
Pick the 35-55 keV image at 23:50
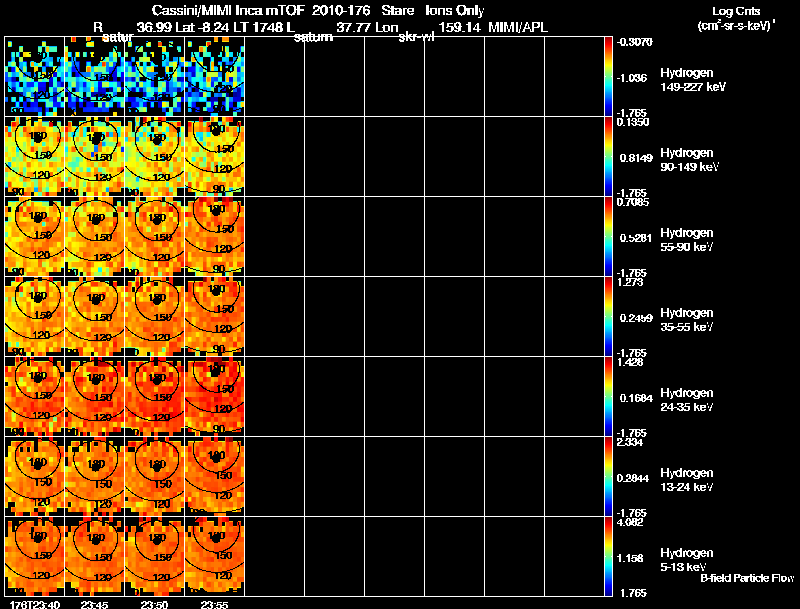pyautogui.click(x=155, y=317)
